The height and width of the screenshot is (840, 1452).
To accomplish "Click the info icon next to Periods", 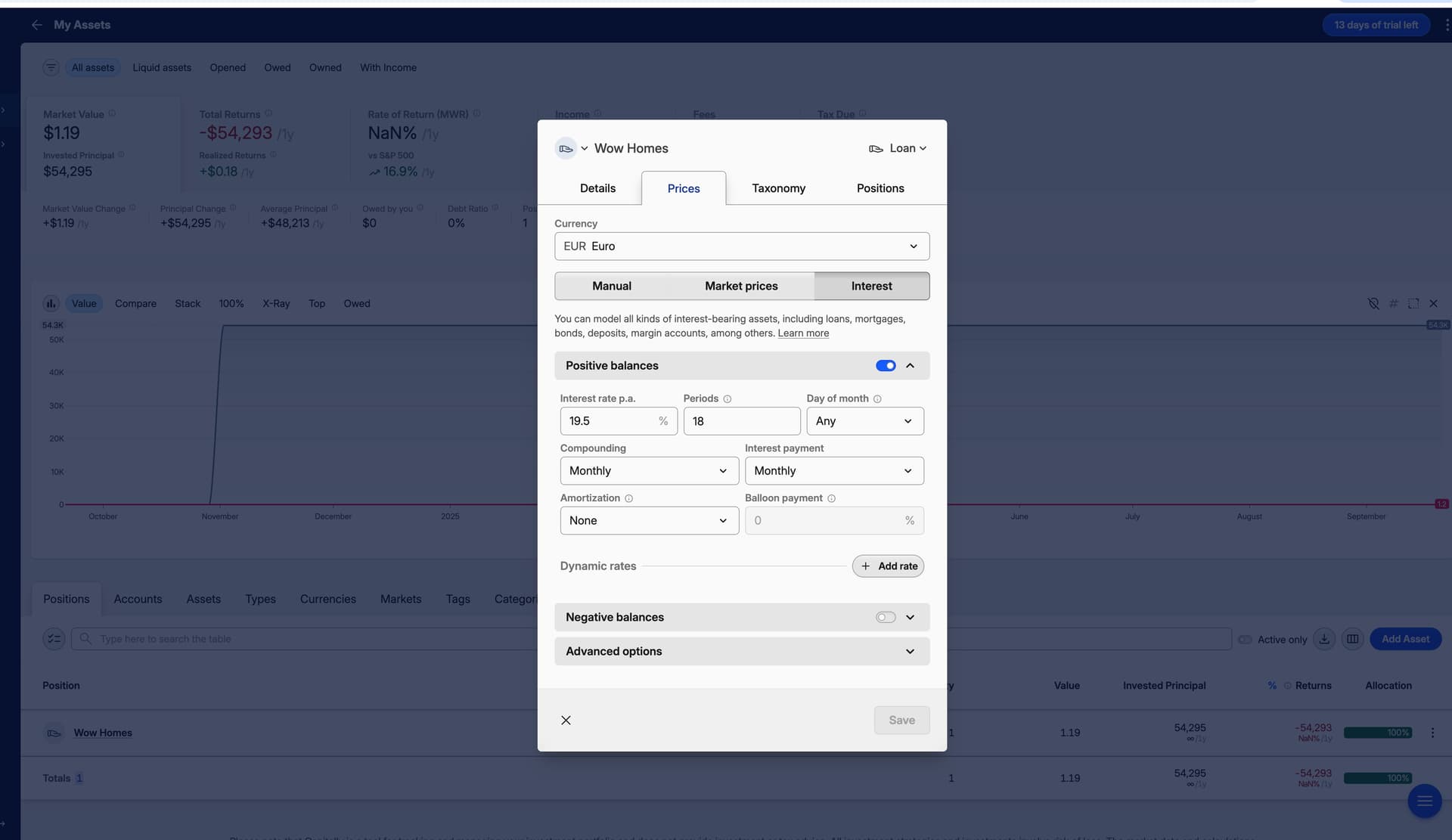I will tap(727, 398).
